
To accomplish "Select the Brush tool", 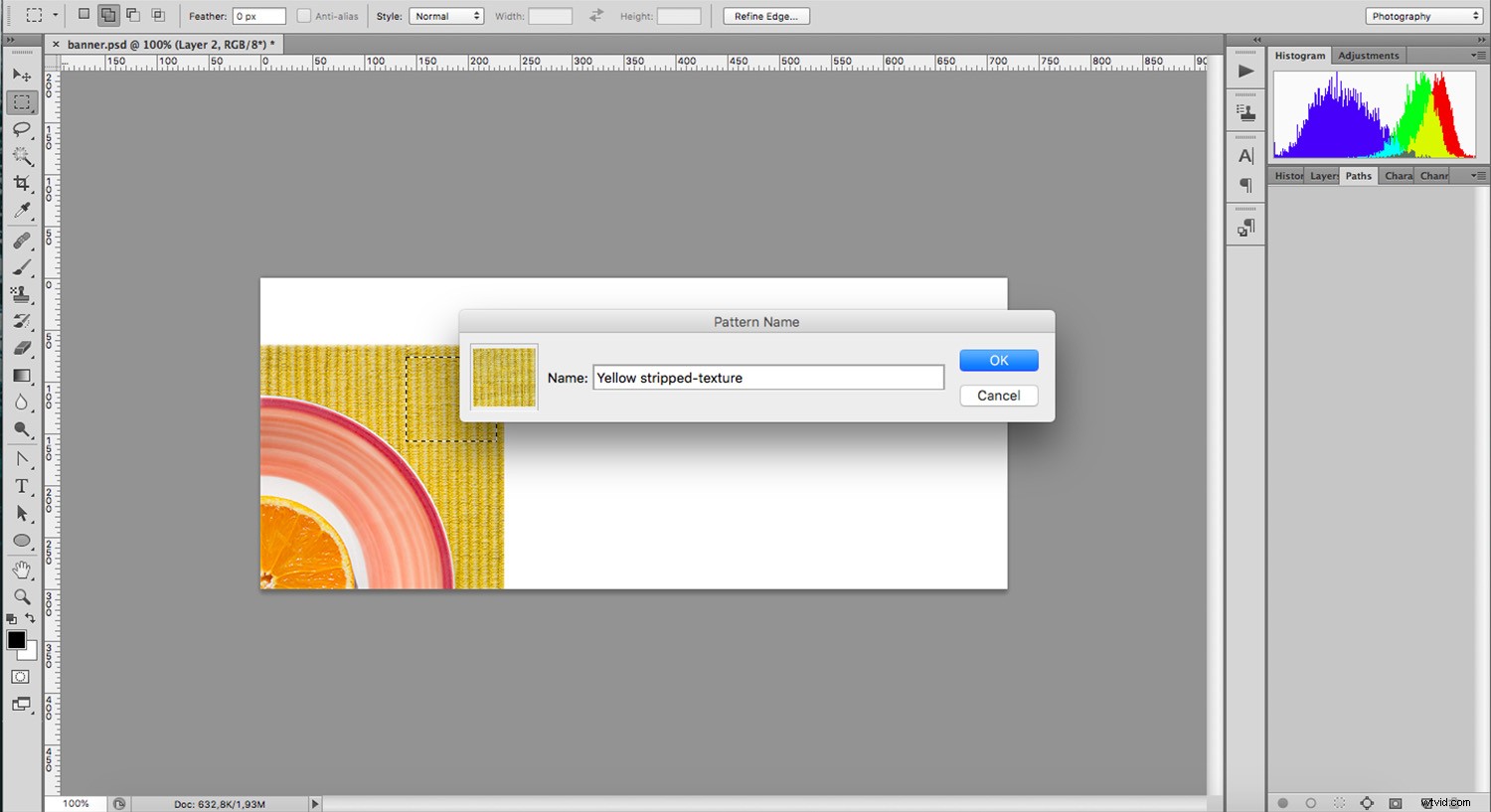I will coord(22,266).
